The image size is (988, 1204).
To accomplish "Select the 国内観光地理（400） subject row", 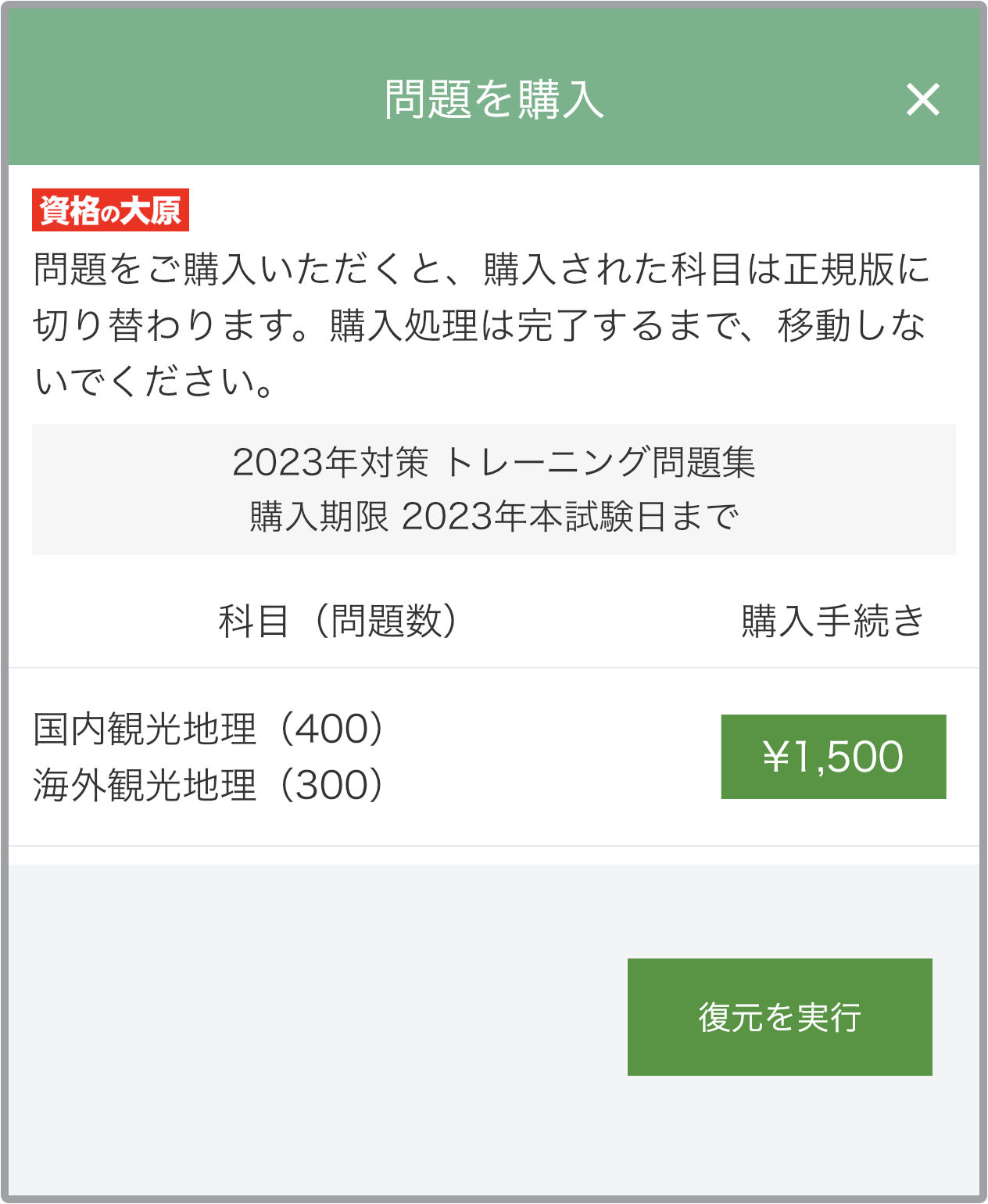I will pos(209,729).
